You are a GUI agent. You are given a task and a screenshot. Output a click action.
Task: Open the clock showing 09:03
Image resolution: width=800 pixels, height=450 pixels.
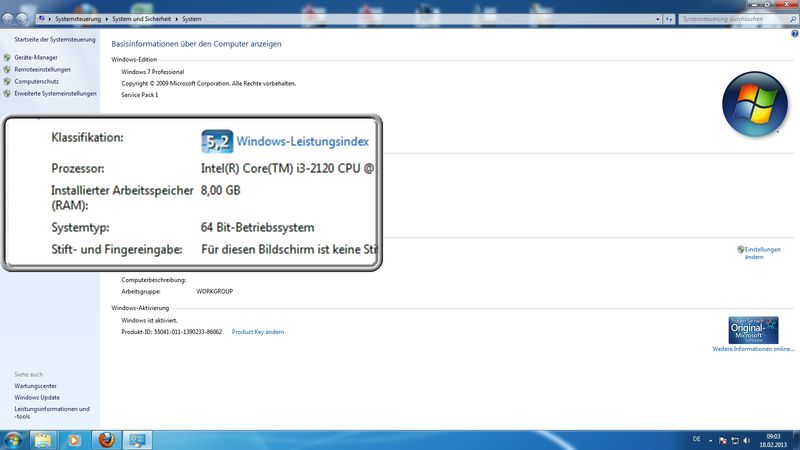coord(773,440)
